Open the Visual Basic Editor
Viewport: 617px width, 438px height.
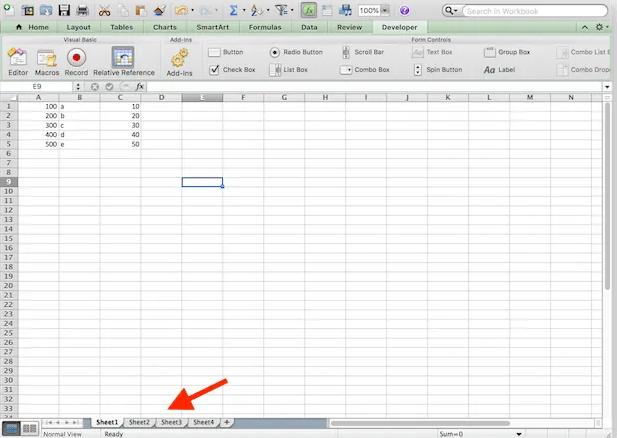click(x=18, y=61)
